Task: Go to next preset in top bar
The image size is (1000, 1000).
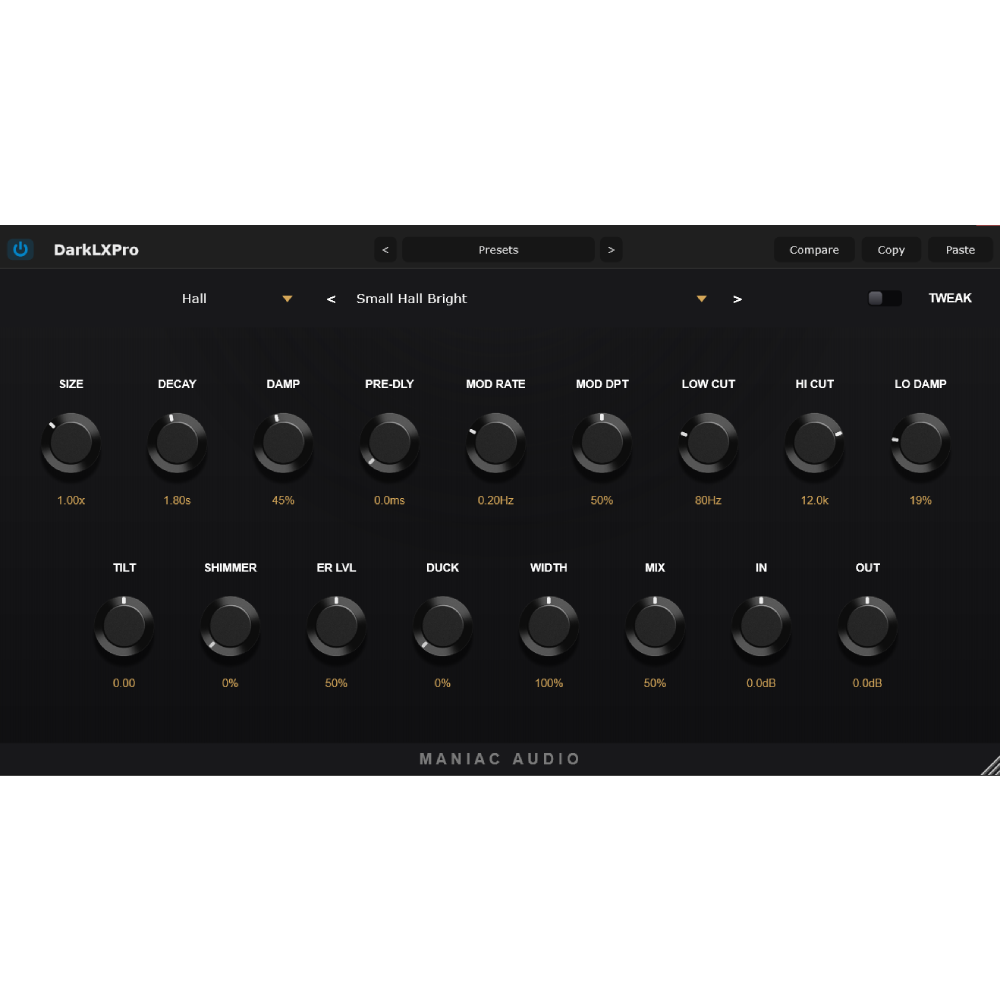Action: (x=611, y=249)
